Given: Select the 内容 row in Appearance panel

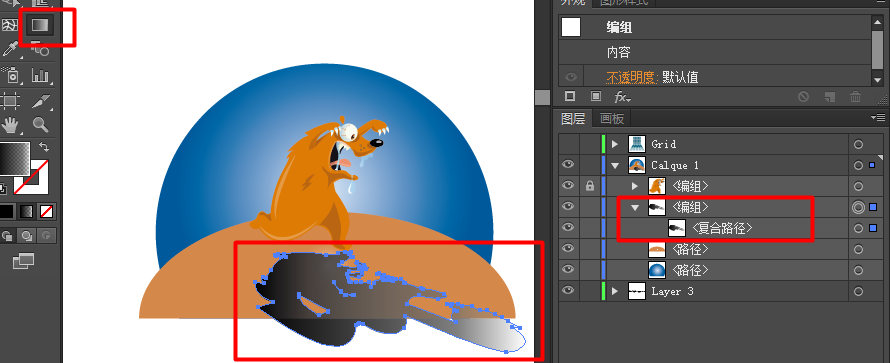Looking at the screenshot, I should (715, 52).
